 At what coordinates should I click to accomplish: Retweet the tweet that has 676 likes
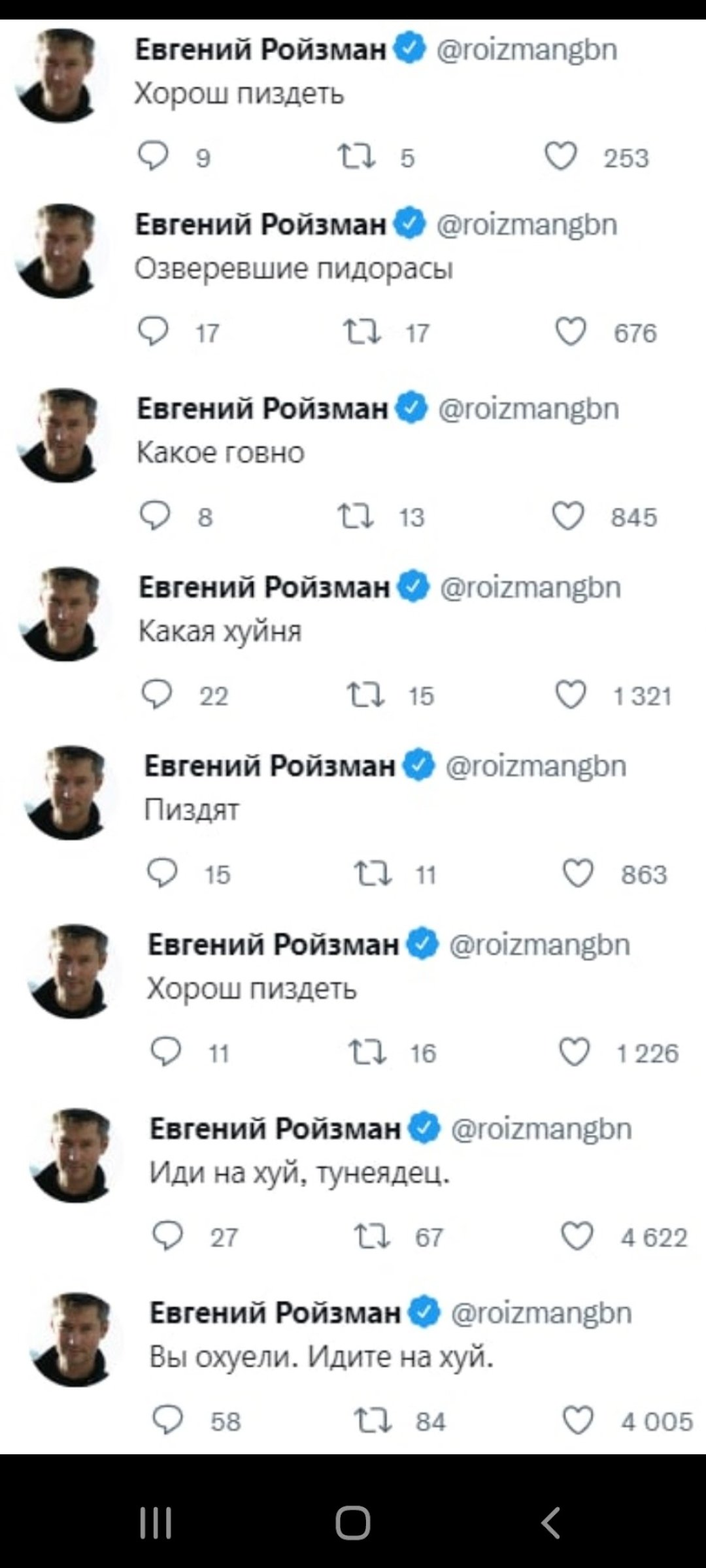[363, 333]
